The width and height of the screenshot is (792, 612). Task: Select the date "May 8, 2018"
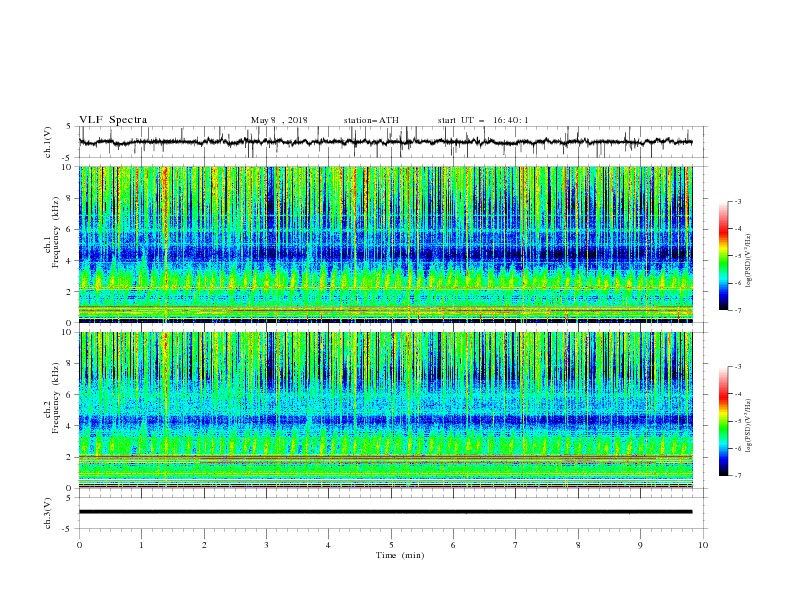[x=279, y=120]
